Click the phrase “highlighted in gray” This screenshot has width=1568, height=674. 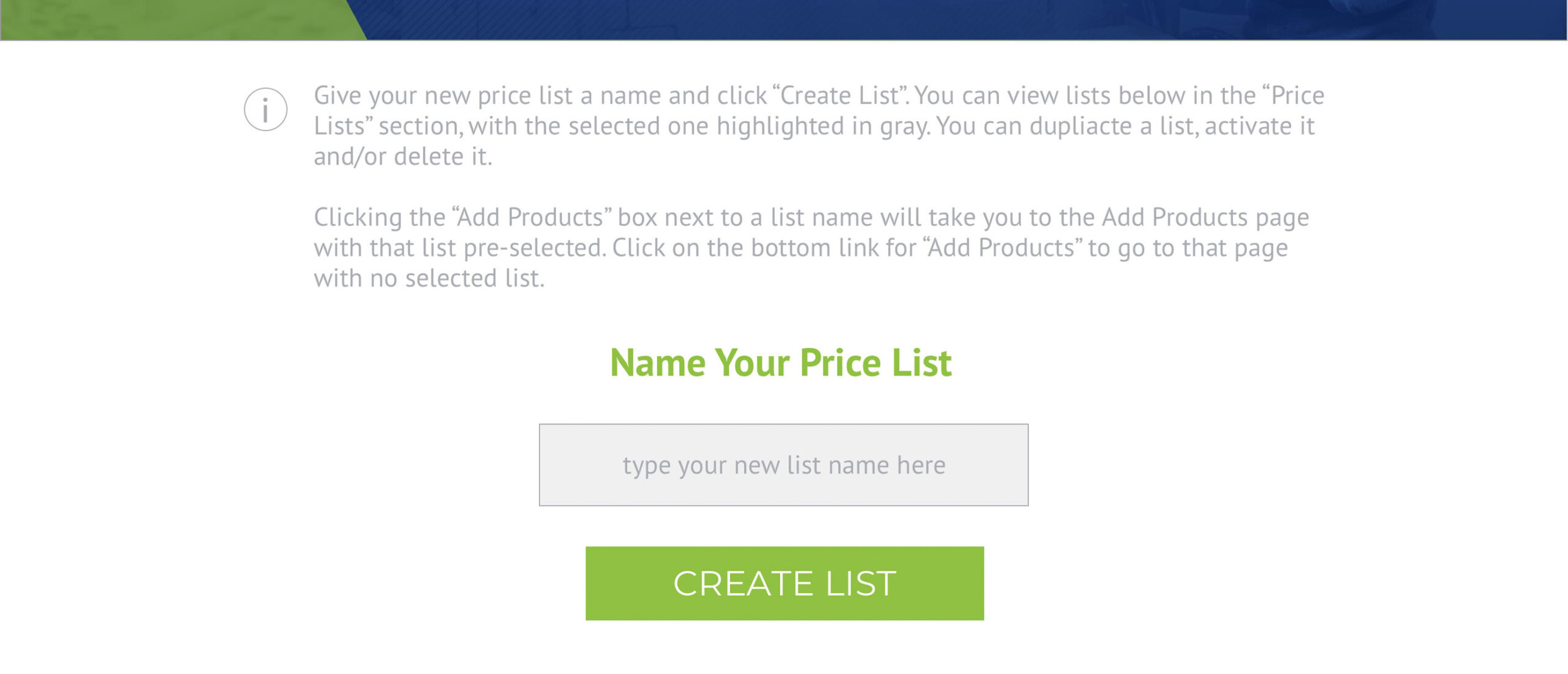(x=823, y=127)
